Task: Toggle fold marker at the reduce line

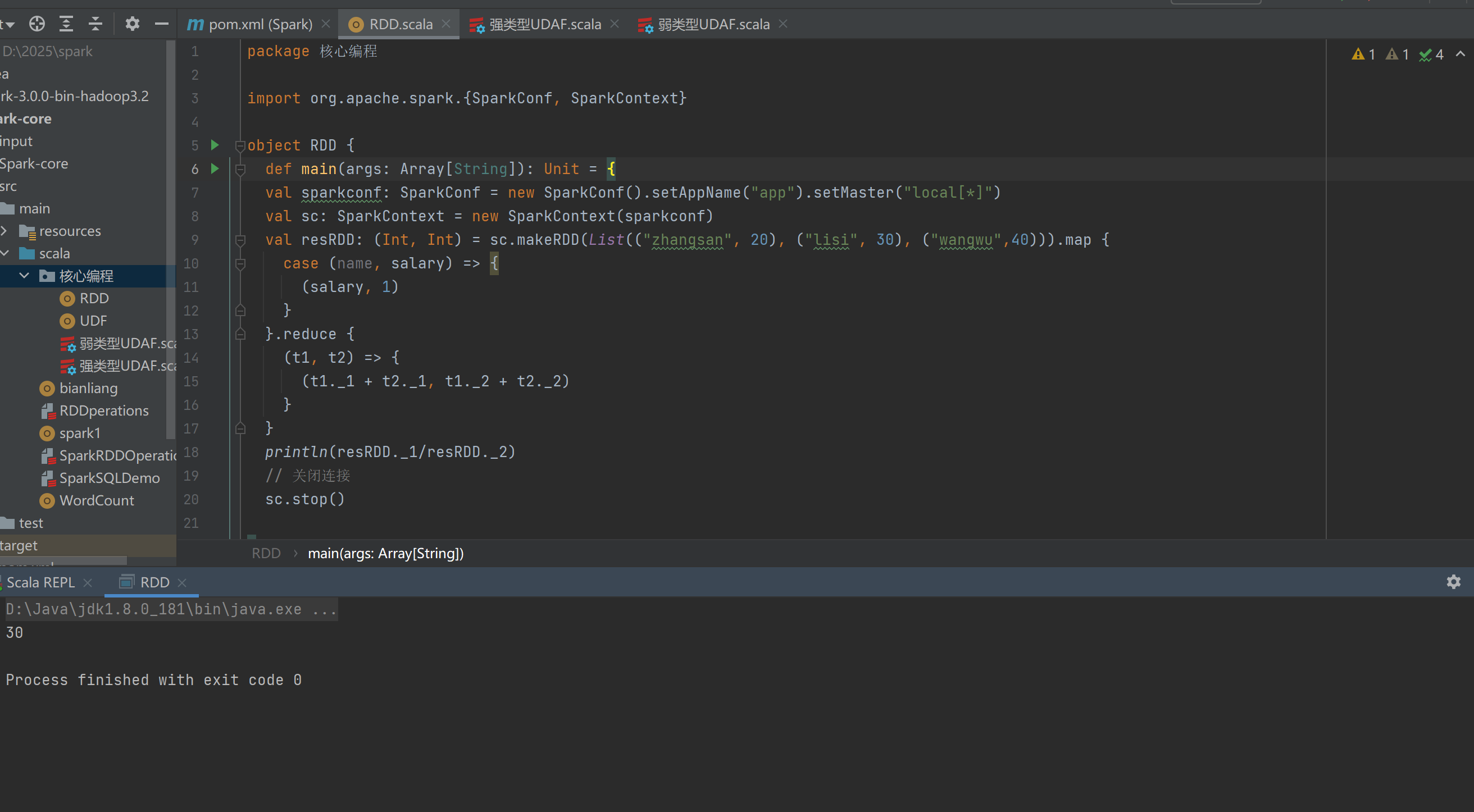Action: click(x=240, y=334)
